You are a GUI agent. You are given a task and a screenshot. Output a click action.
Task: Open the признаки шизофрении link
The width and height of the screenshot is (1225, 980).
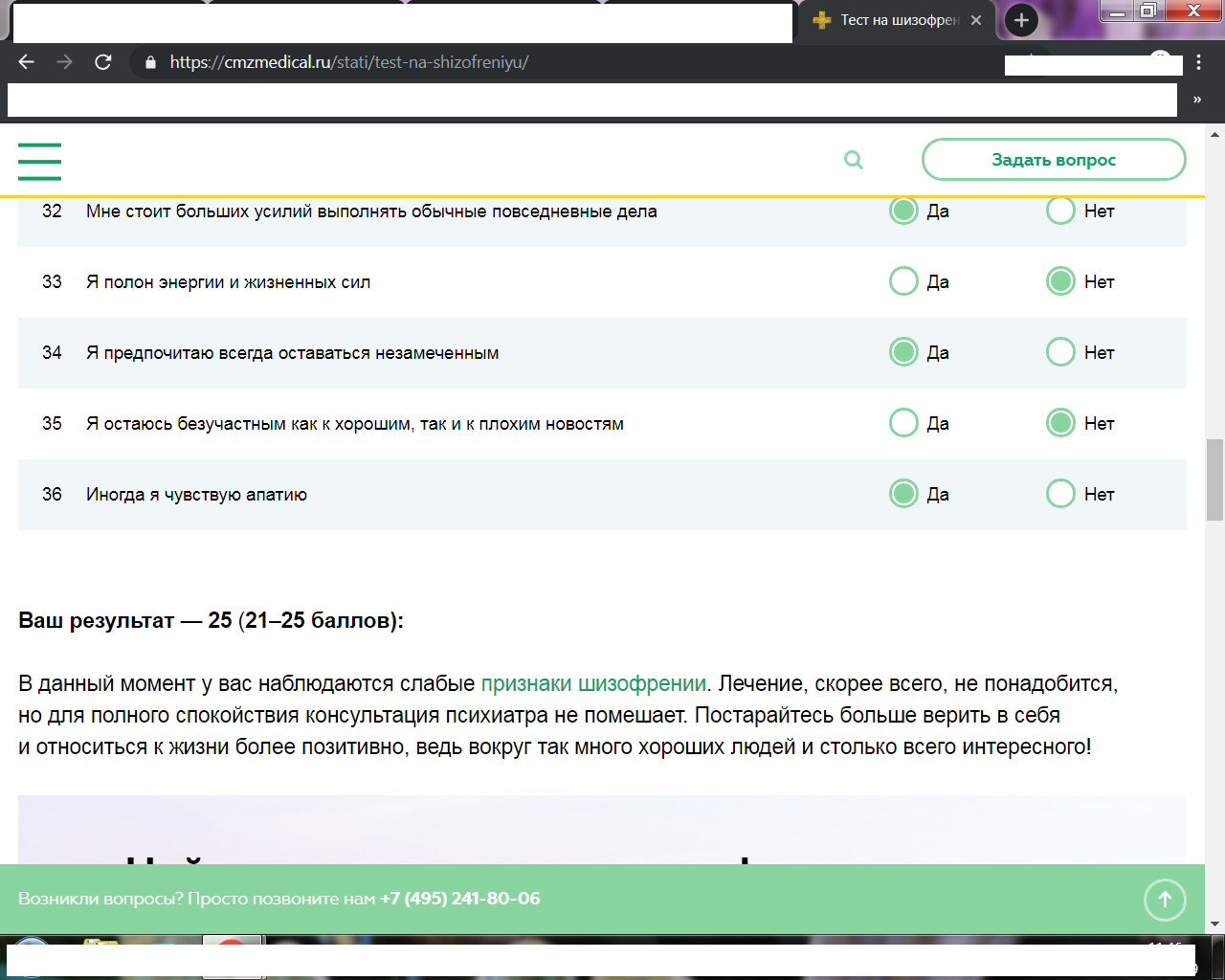click(593, 683)
